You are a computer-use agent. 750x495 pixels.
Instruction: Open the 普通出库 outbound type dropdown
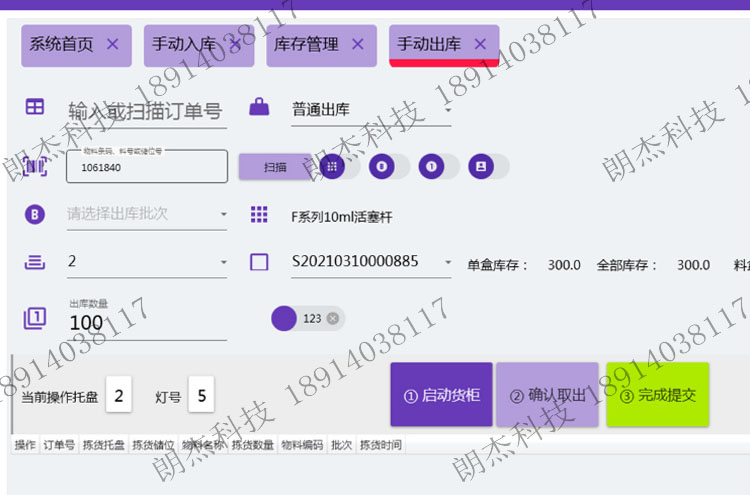click(370, 110)
